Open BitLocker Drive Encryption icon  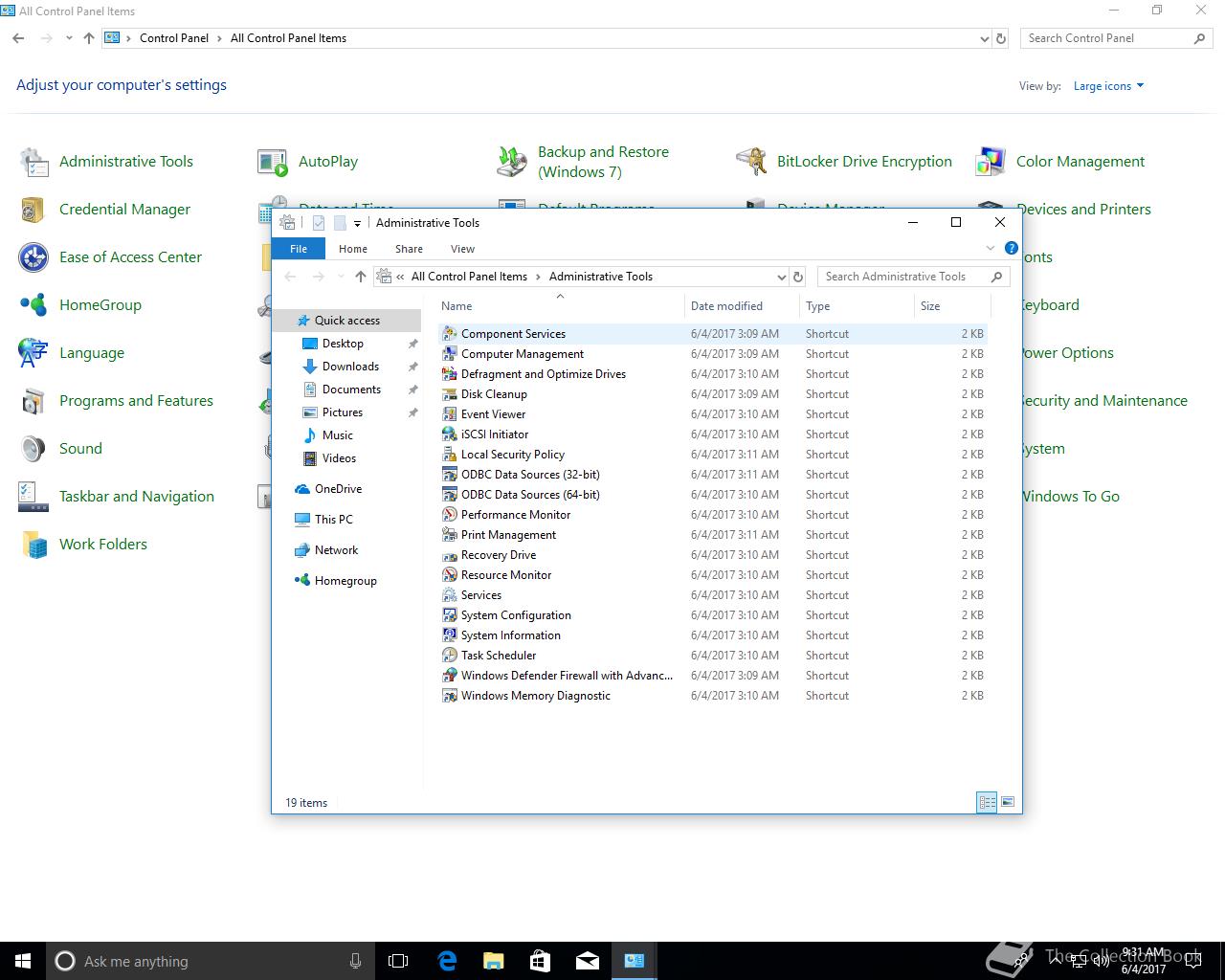pyautogui.click(x=751, y=162)
